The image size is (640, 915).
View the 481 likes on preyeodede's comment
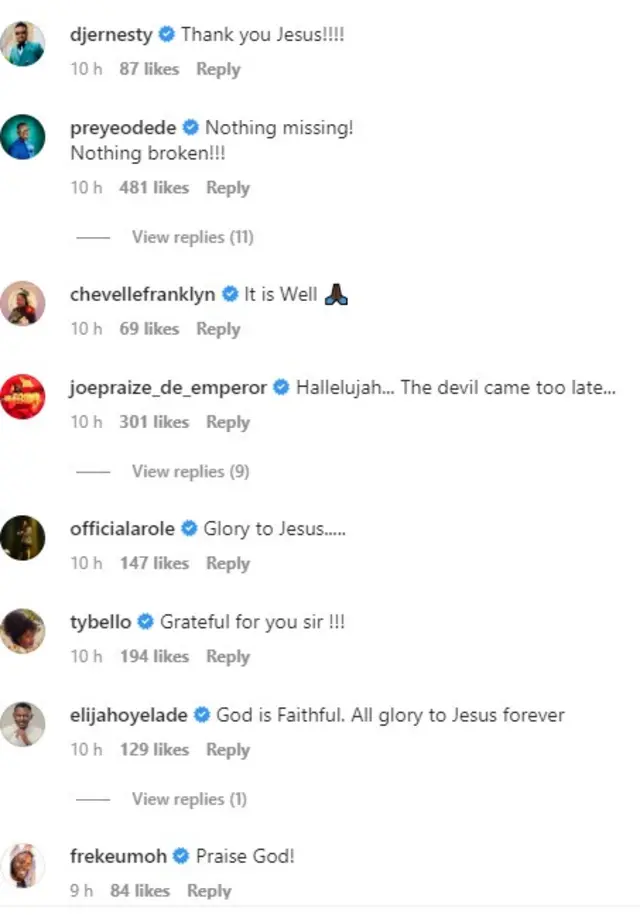point(153,188)
